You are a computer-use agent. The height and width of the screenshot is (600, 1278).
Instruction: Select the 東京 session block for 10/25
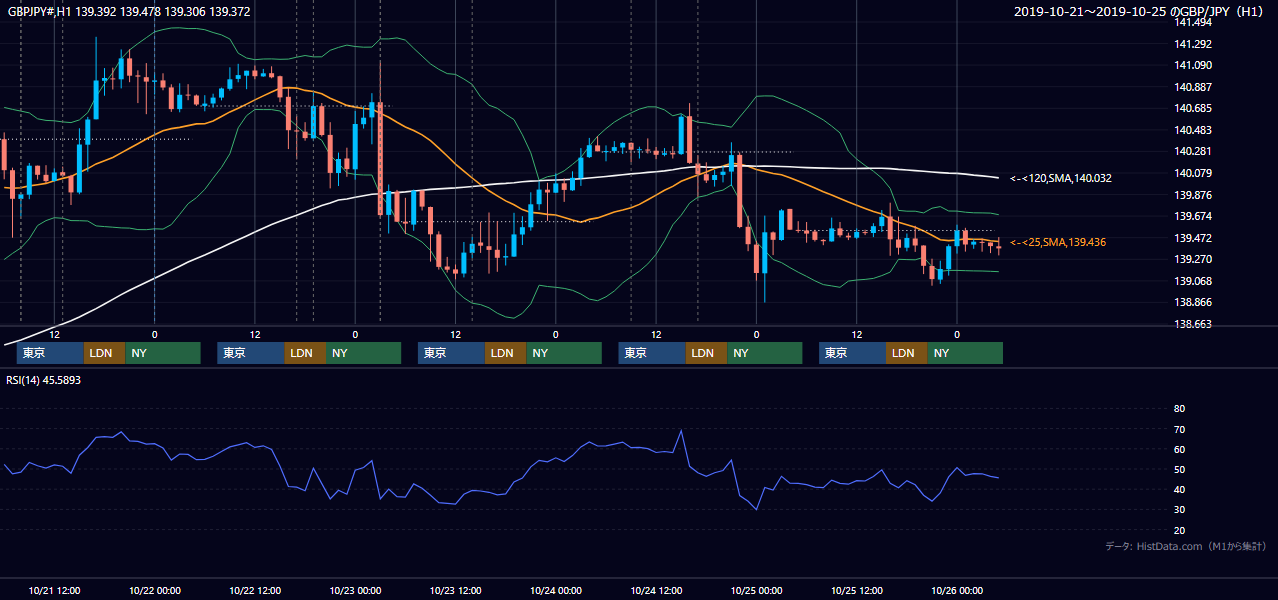[853, 353]
